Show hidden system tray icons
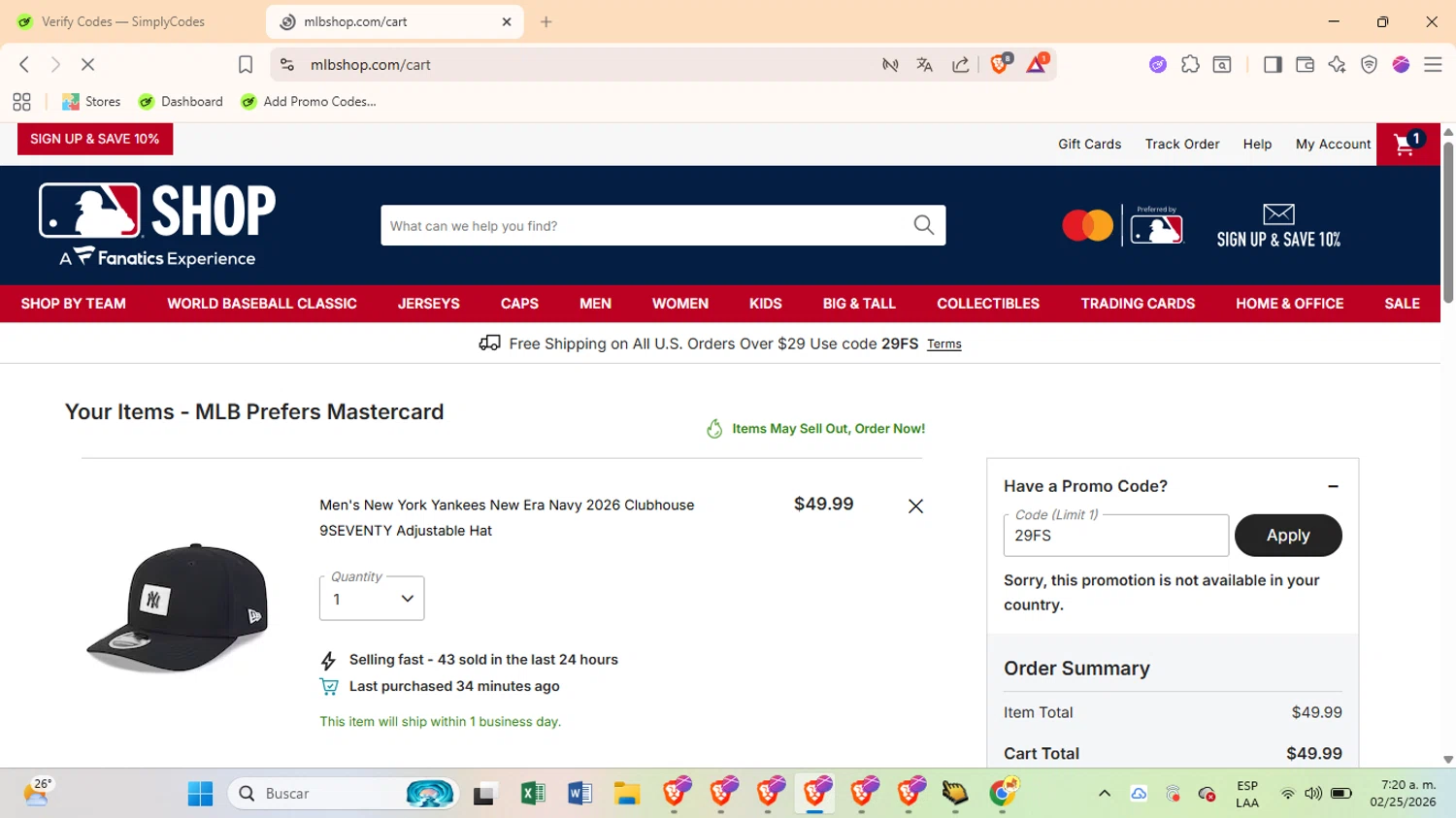Screen dimensions: 1456x818 [1104, 794]
